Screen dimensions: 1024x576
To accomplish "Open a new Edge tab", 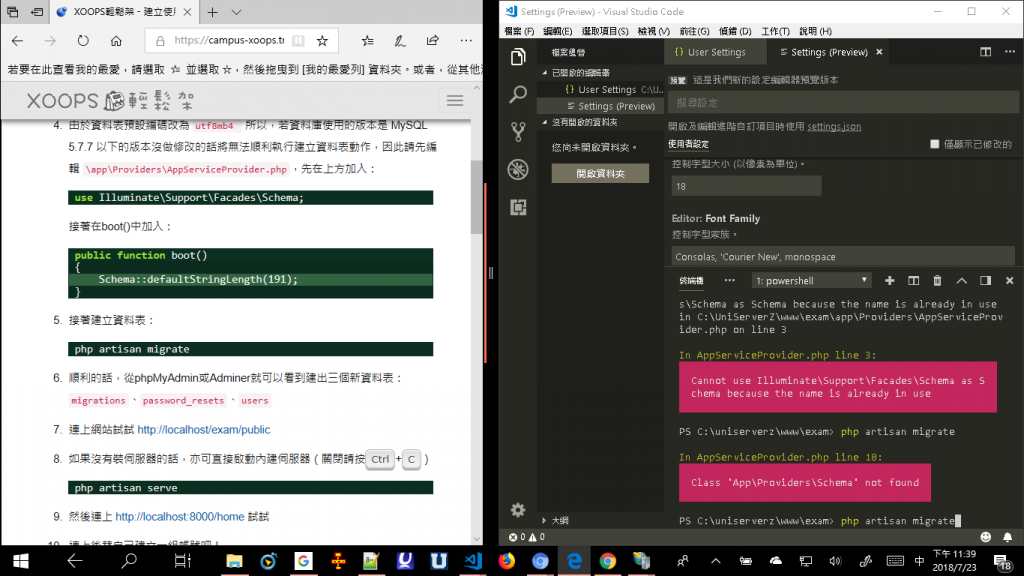I will pyautogui.click(x=212, y=12).
